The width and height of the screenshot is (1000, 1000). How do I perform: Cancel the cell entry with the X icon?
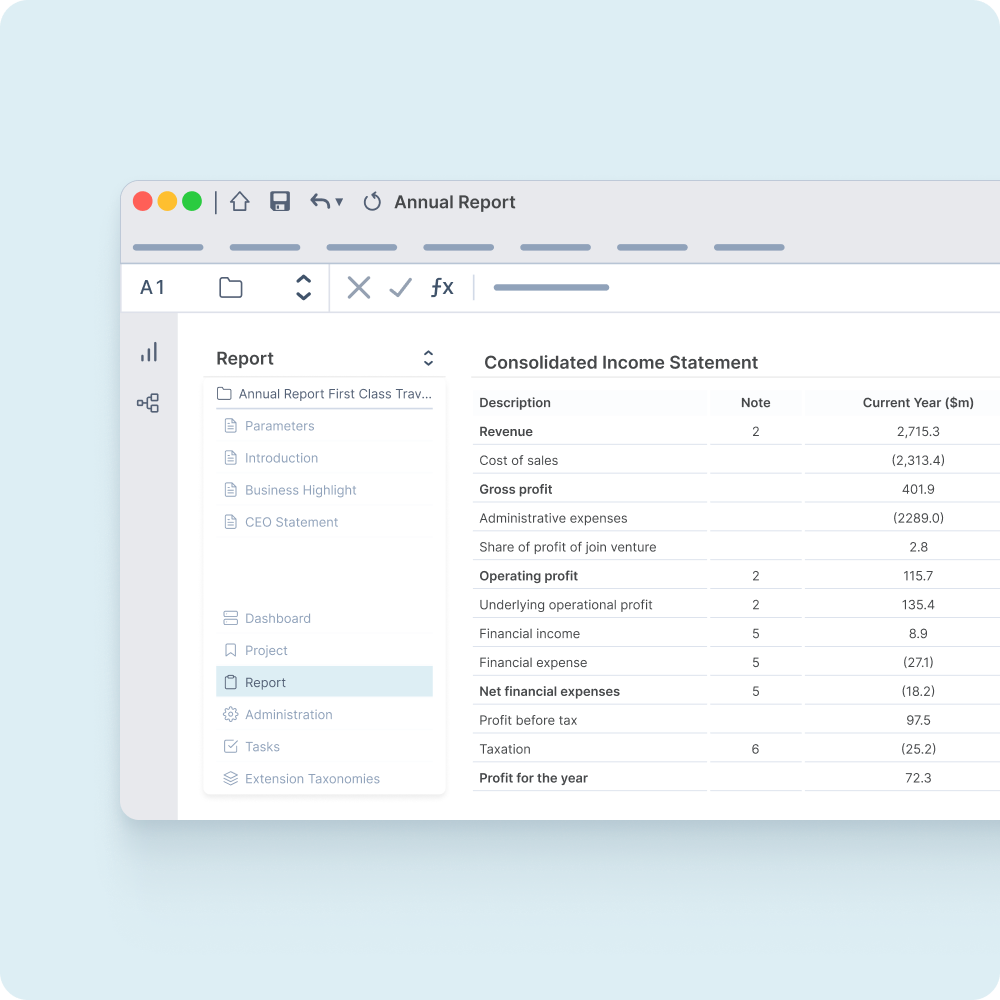point(358,287)
